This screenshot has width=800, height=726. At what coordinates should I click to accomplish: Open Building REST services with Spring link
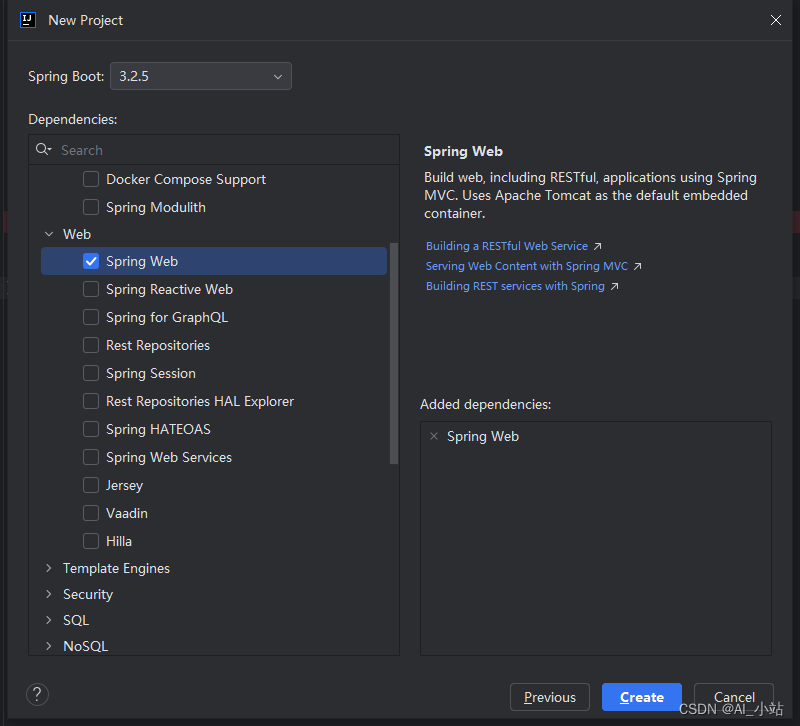click(x=515, y=286)
